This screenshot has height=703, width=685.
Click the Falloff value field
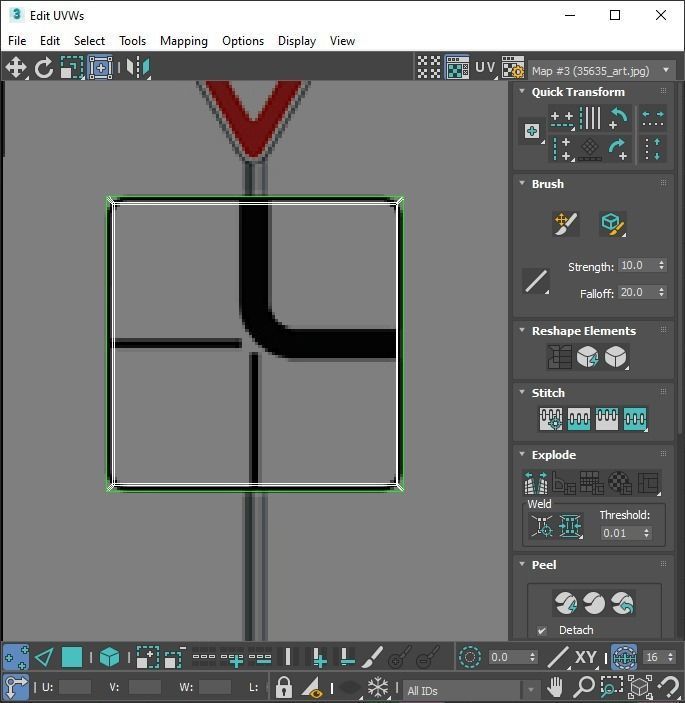pyautogui.click(x=637, y=292)
